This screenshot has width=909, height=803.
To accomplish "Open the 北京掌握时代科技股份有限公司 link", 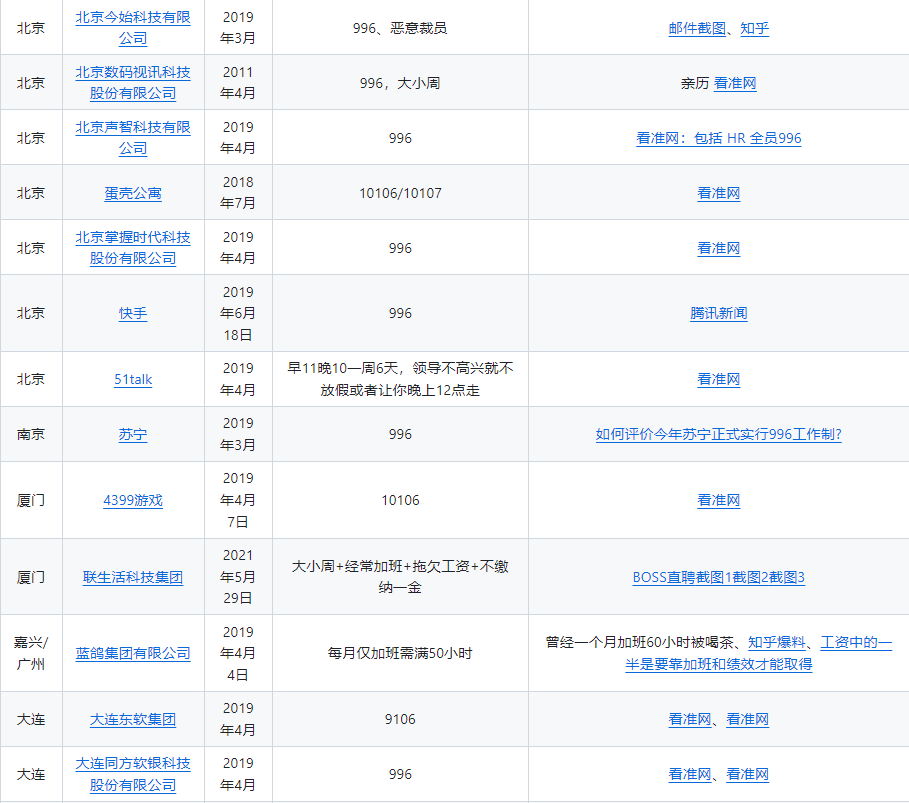I will (133, 248).
